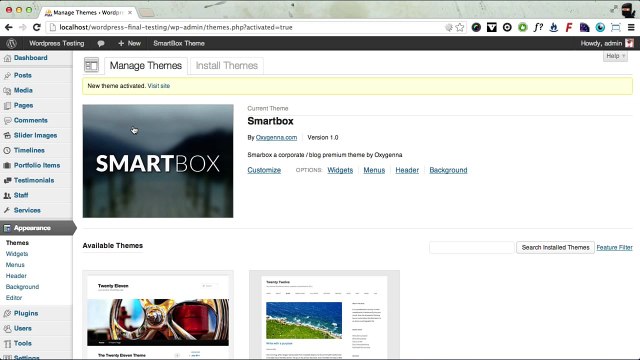The width and height of the screenshot is (640, 360).
Task: Reload the page with refresh icon
Action: [37, 27]
